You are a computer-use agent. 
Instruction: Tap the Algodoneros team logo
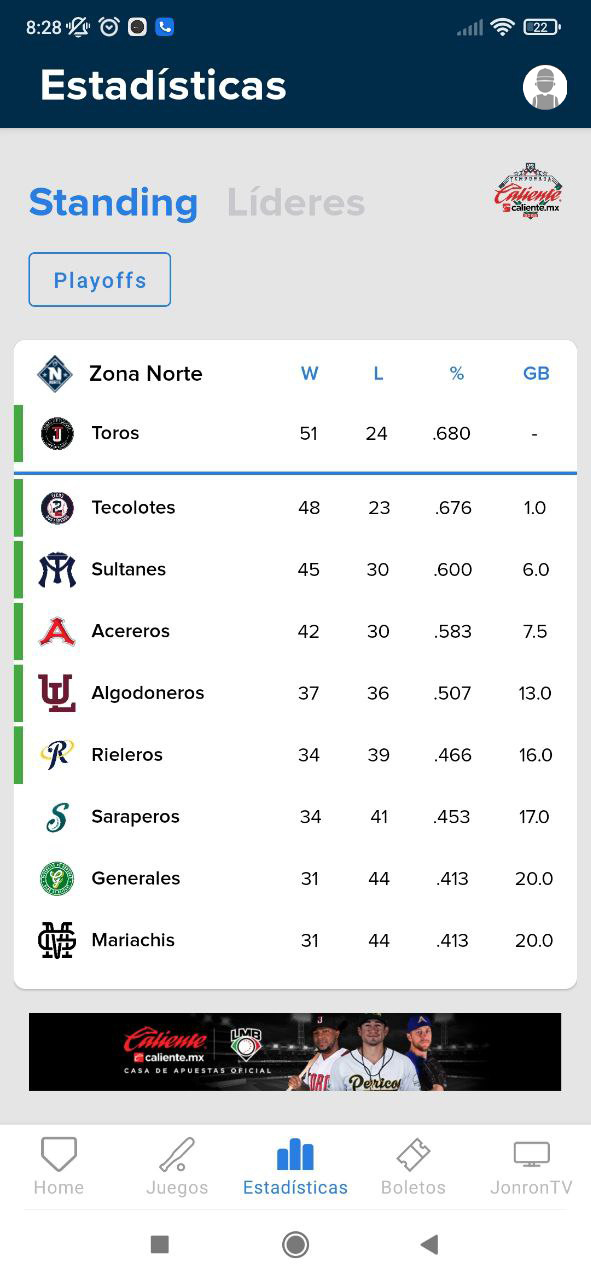tap(57, 693)
